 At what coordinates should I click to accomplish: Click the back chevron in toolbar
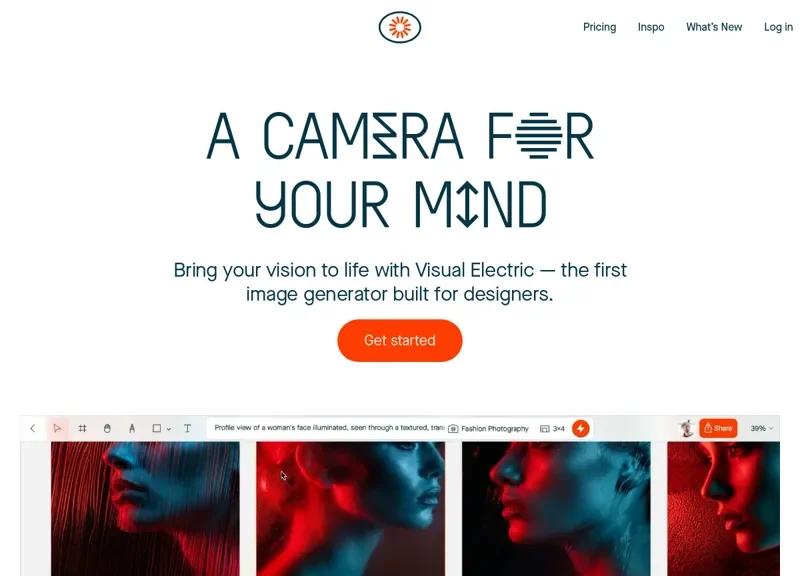33,429
